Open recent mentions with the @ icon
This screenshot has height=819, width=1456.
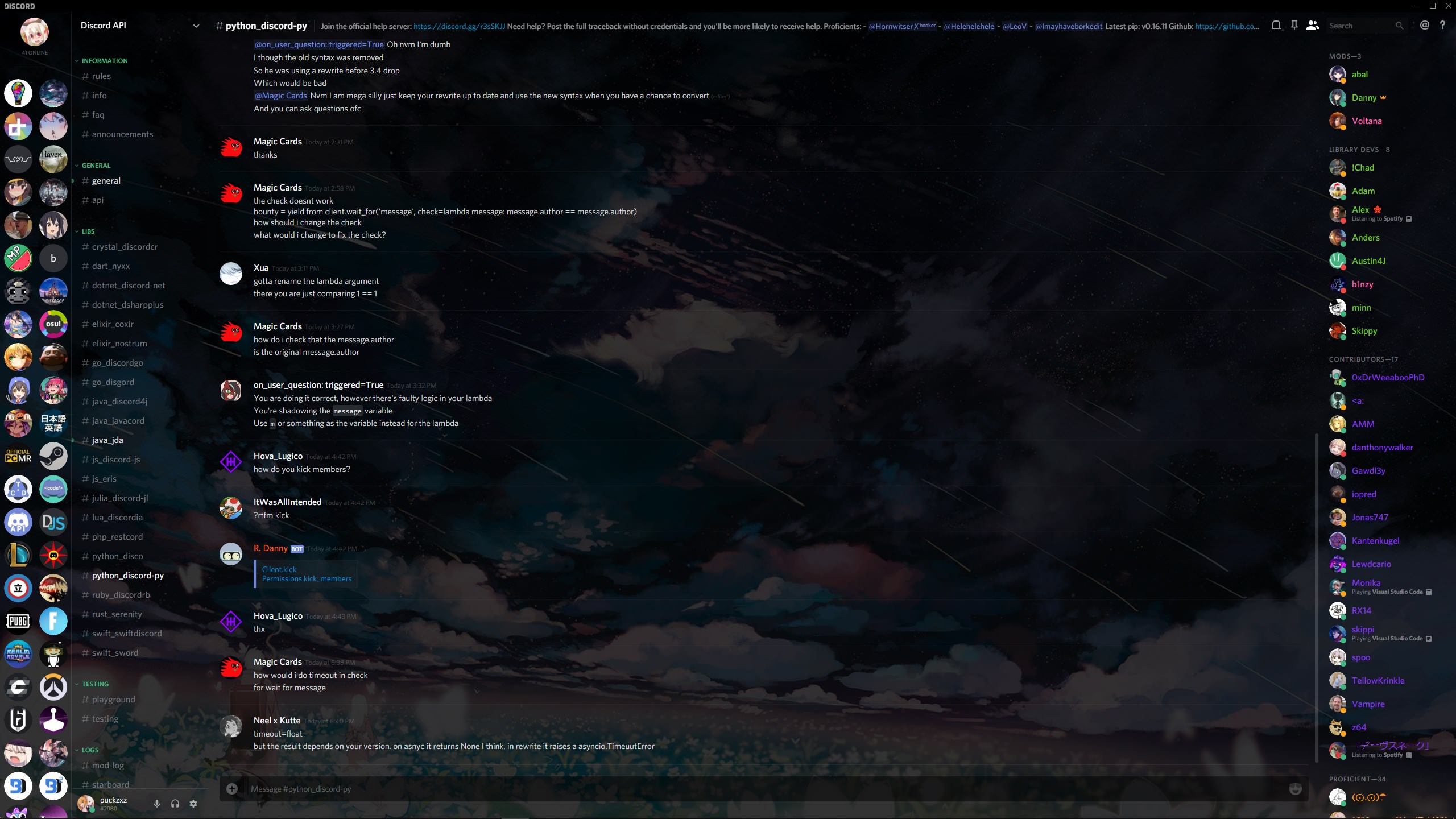(x=1425, y=25)
